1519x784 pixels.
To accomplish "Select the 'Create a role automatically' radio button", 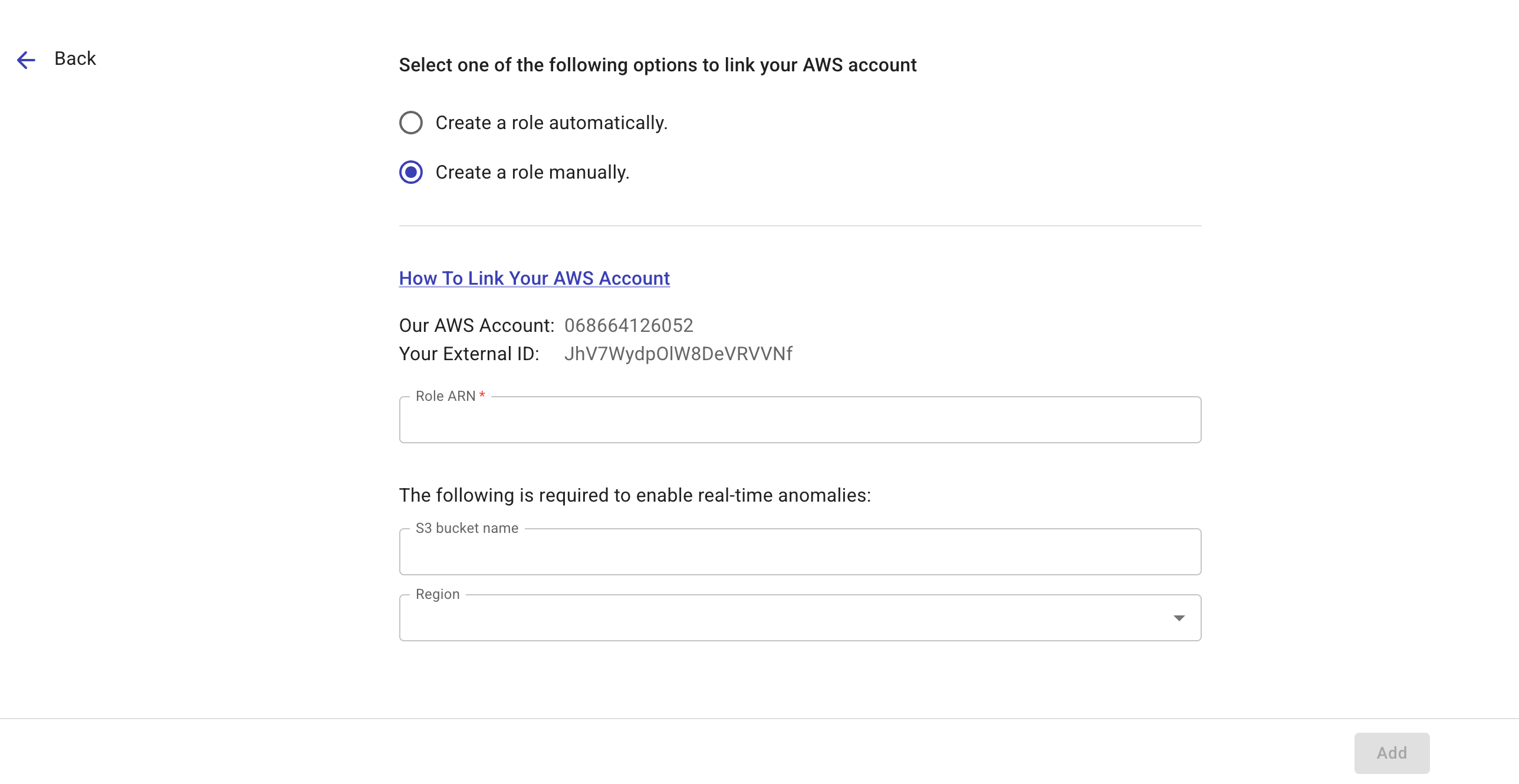I will (411, 123).
